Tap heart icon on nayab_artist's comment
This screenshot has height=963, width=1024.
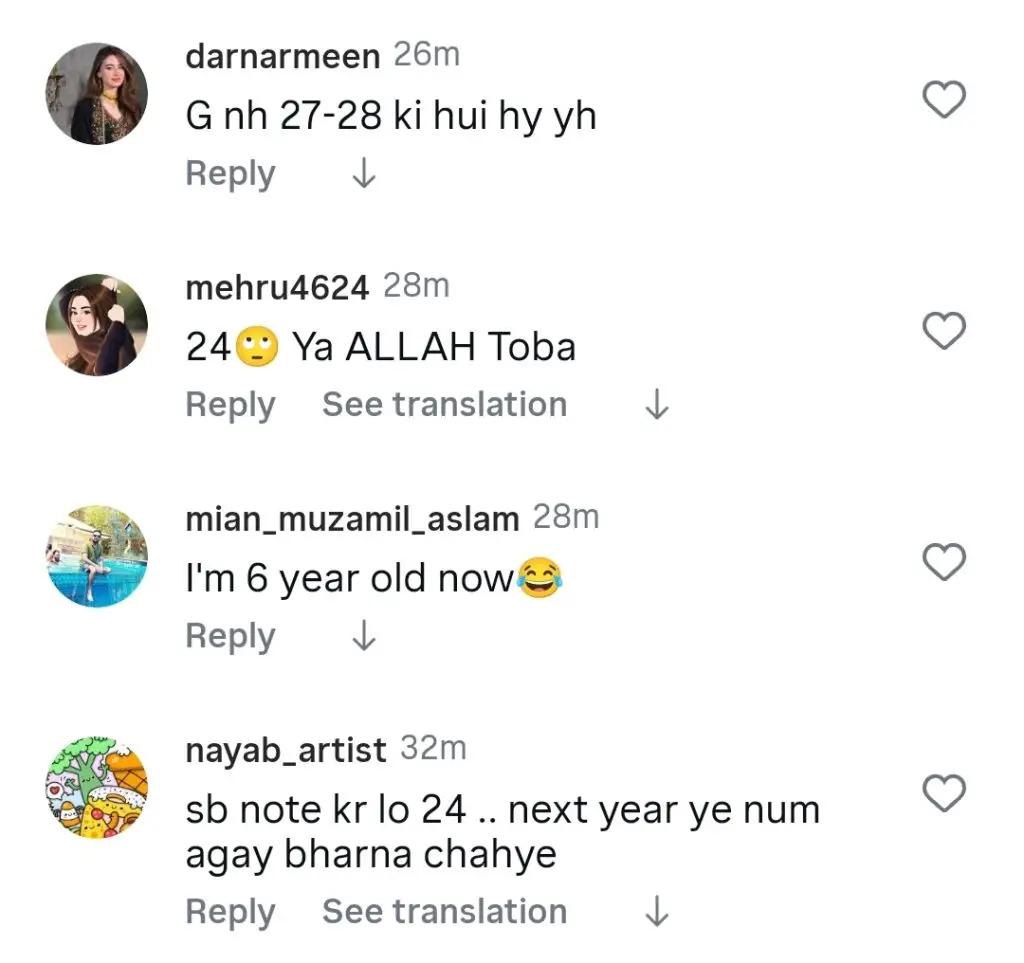[943, 794]
